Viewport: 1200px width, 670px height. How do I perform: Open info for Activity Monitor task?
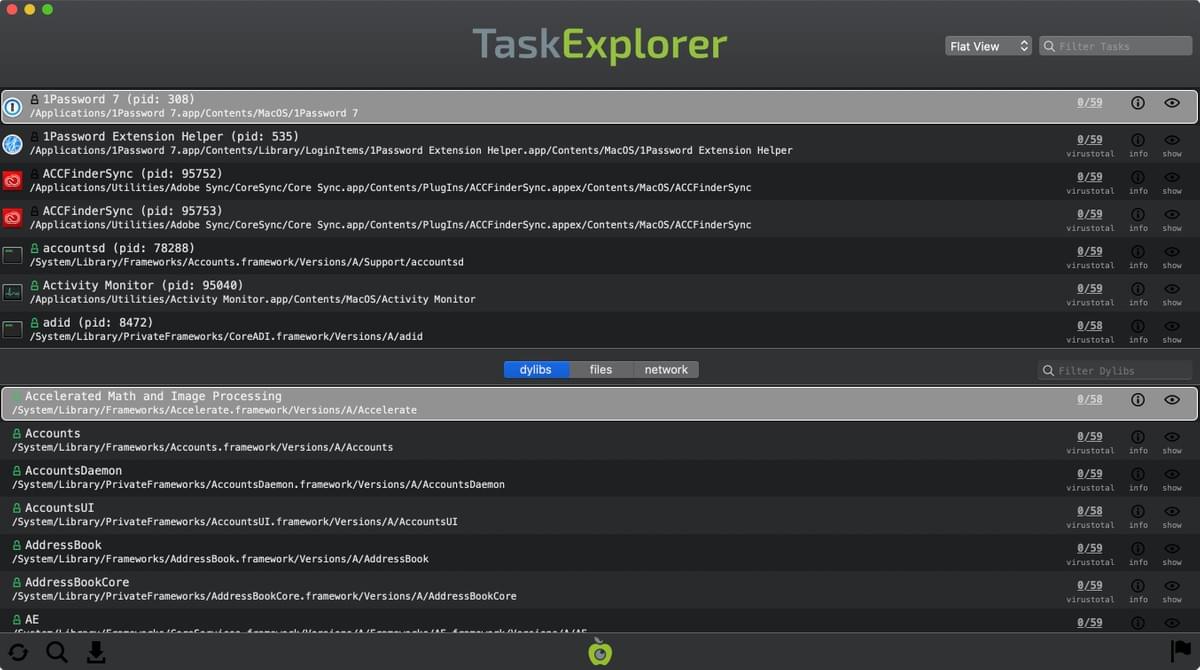point(1138,288)
